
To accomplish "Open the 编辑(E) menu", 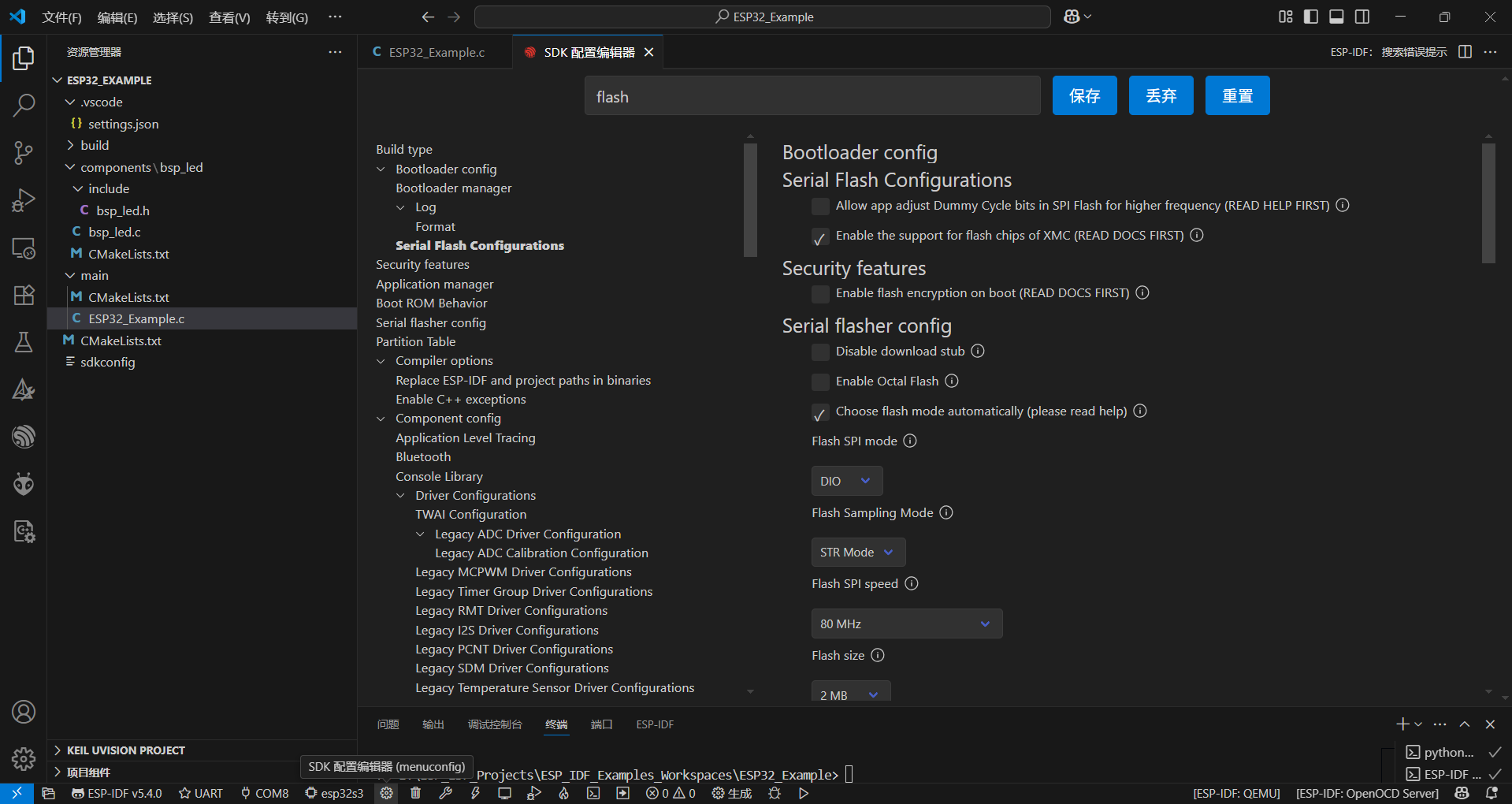I will pyautogui.click(x=117, y=17).
